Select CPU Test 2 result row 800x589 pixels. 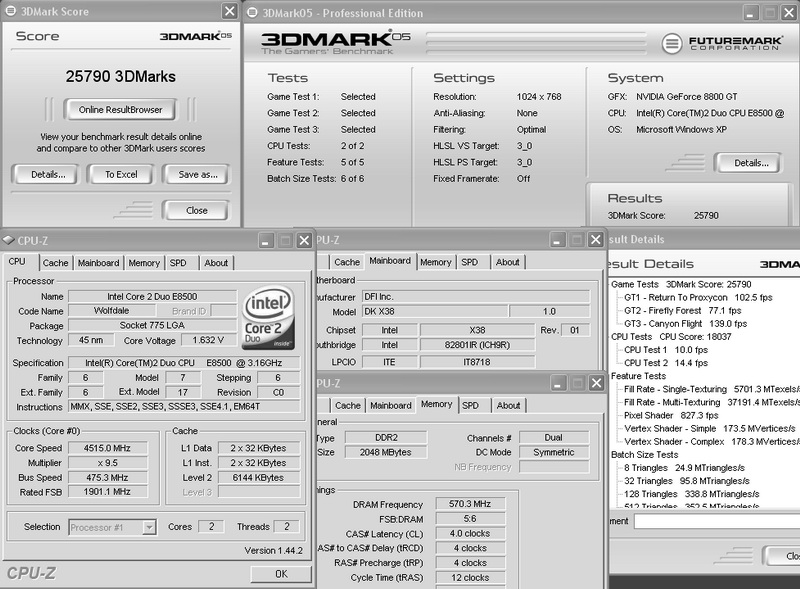[x=666, y=363]
